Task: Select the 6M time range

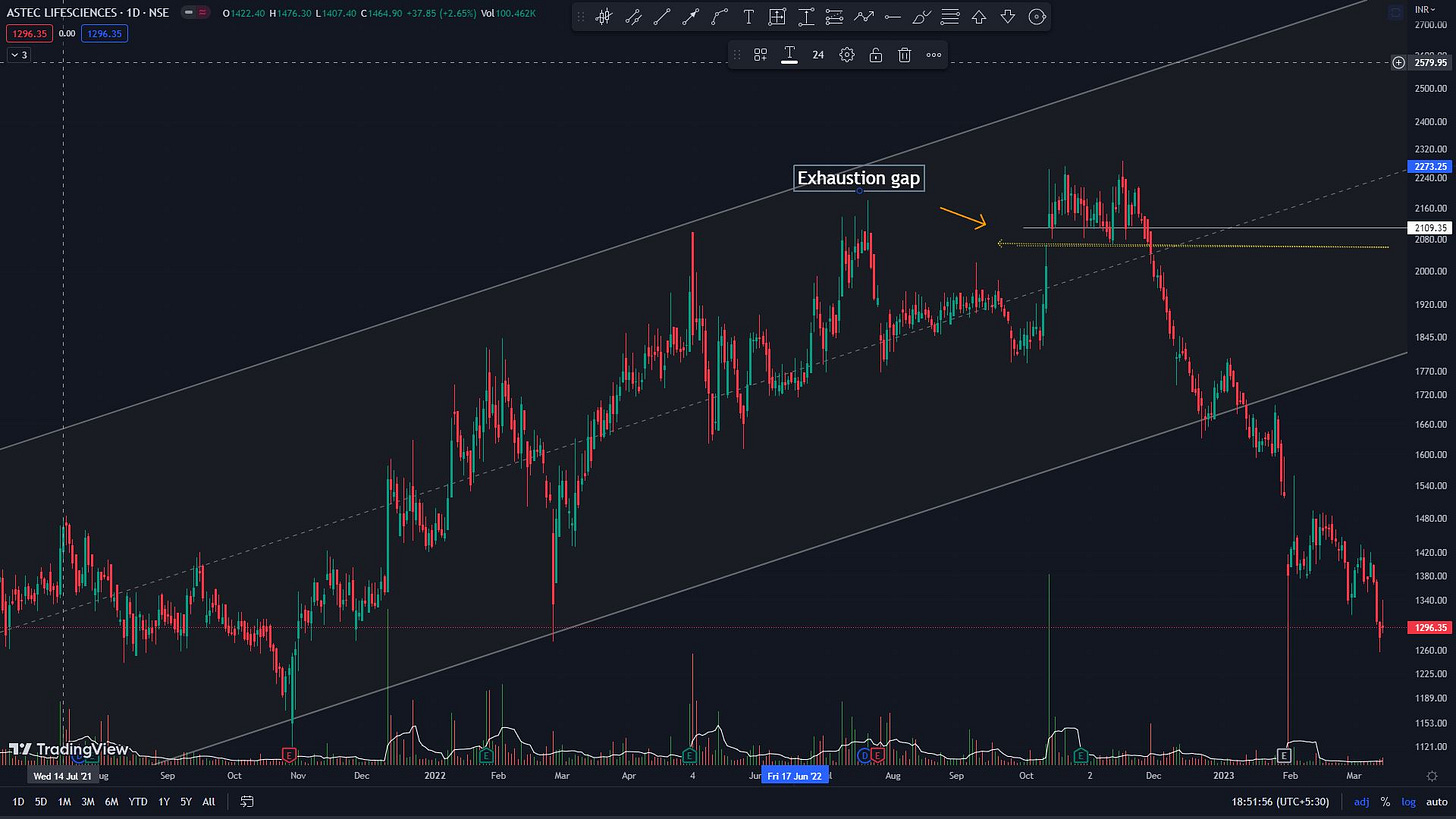Action: pyautogui.click(x=112, y=801)
